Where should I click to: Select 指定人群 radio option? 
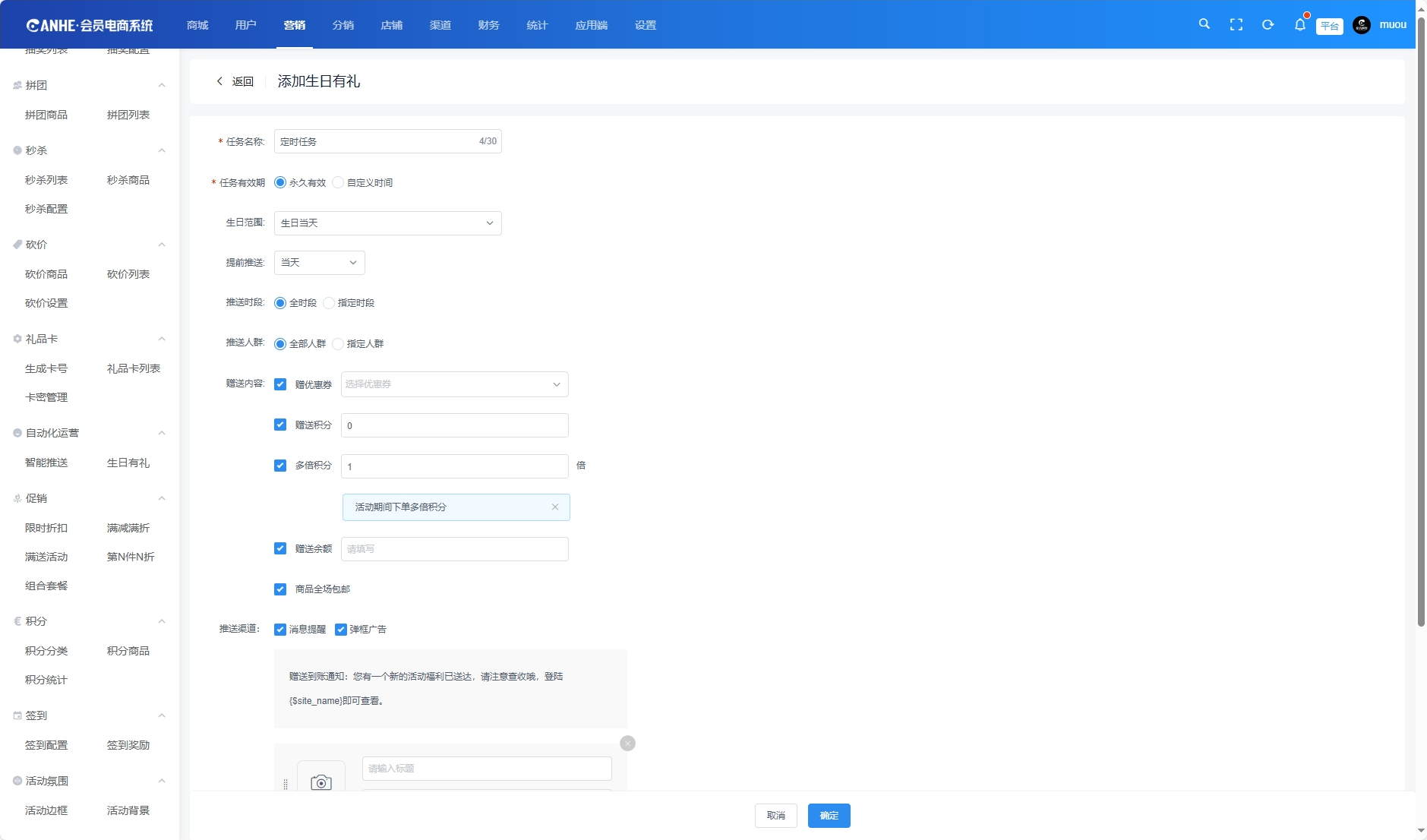click(339, 344)
